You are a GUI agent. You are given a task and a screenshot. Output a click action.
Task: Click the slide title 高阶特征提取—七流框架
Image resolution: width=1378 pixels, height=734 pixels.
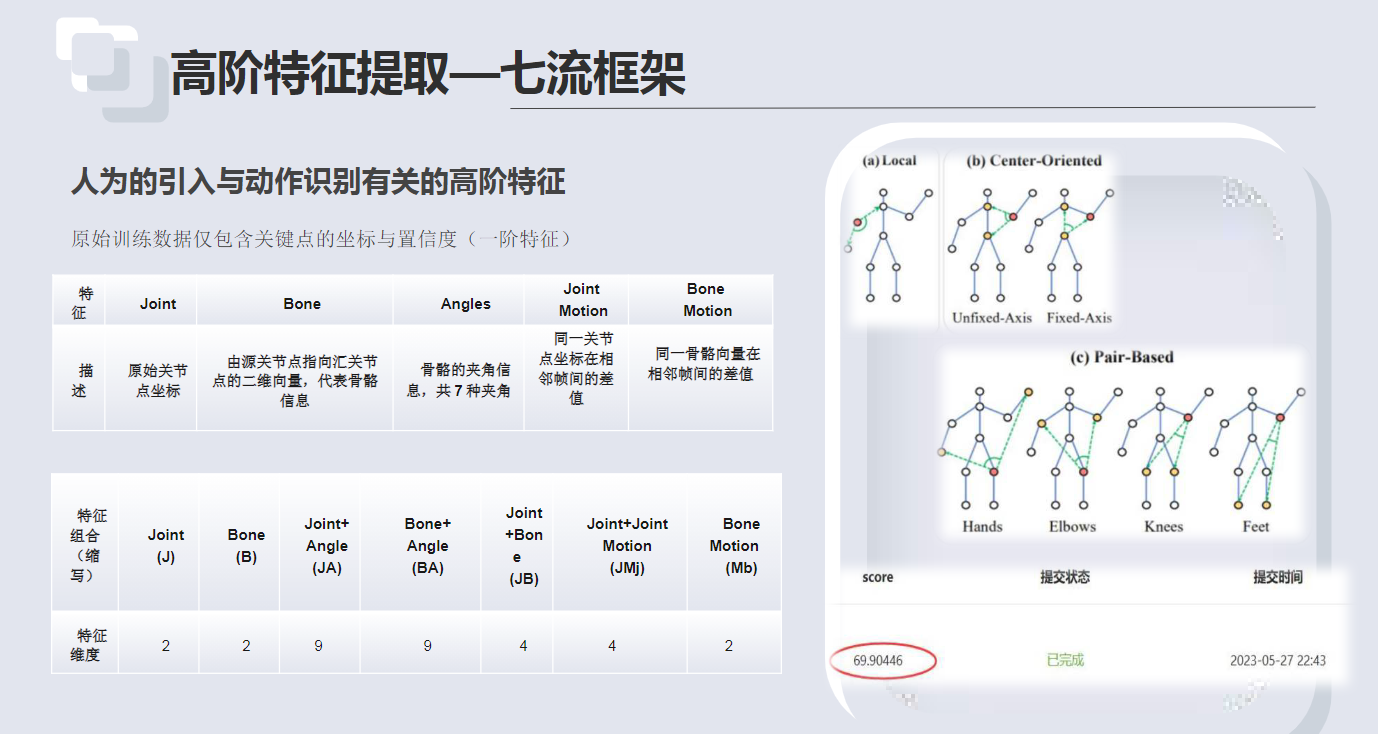(428, 72)
